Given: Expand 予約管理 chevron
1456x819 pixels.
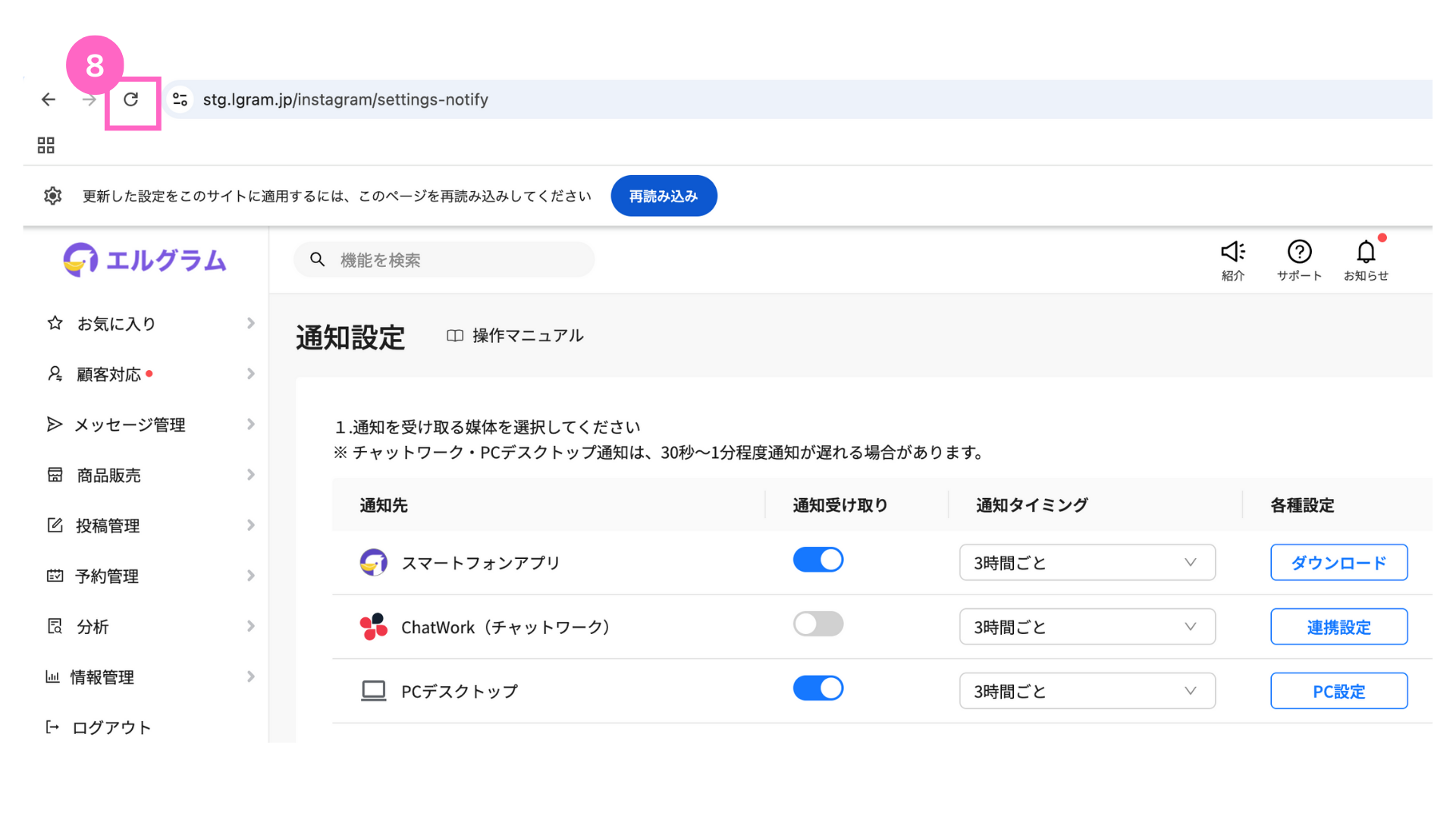Looking at the screenshot, I should [x=251, y=576].
